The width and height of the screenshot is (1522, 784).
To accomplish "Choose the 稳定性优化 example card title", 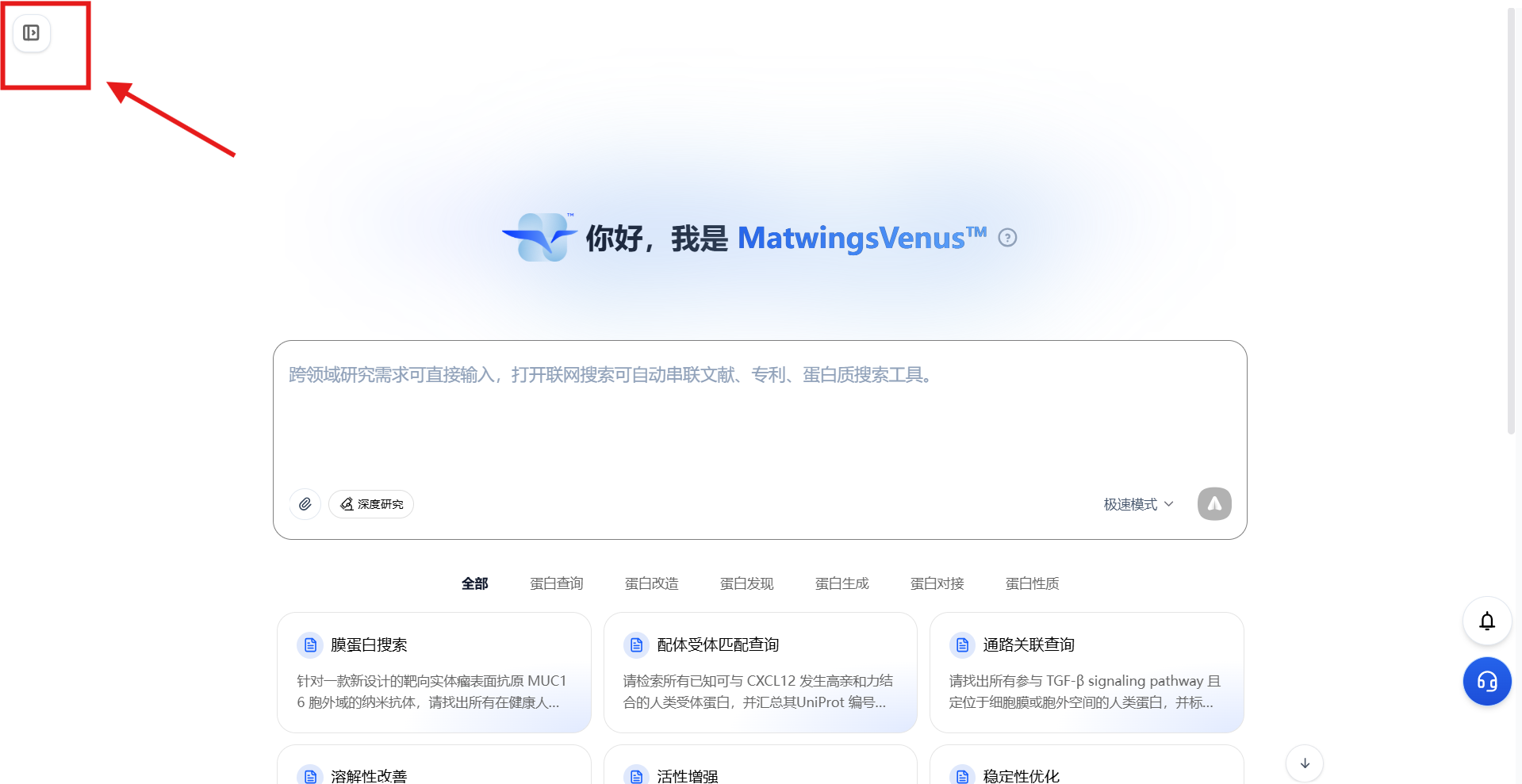I will pyautogui.click(x=1022, y=776).
